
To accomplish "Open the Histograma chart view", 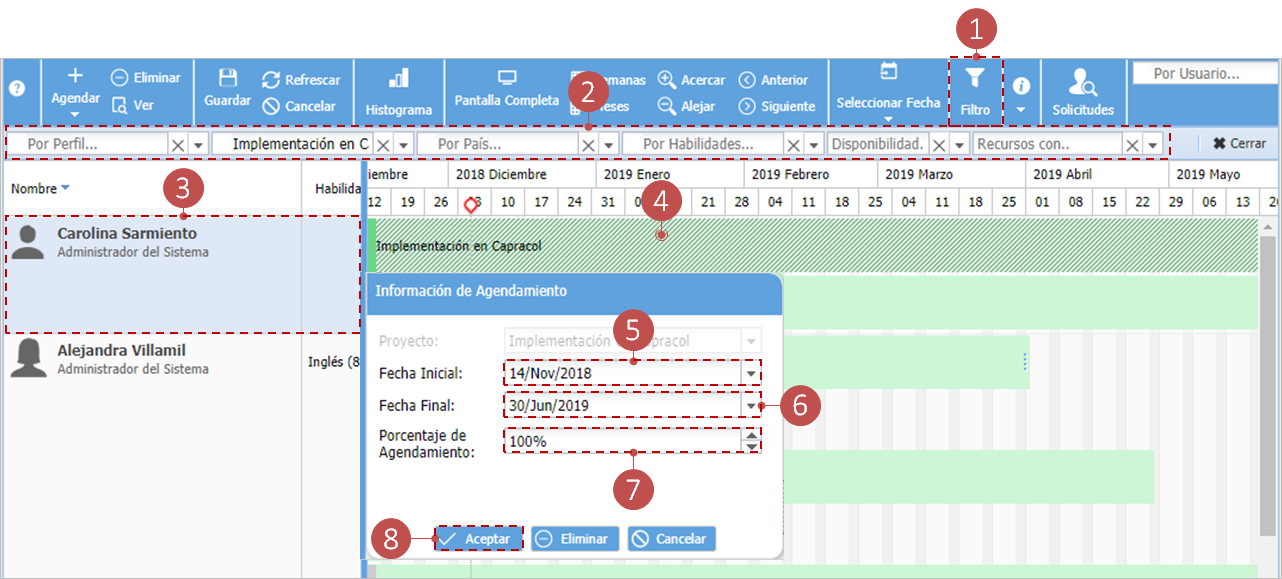I will tap(398, 91).
